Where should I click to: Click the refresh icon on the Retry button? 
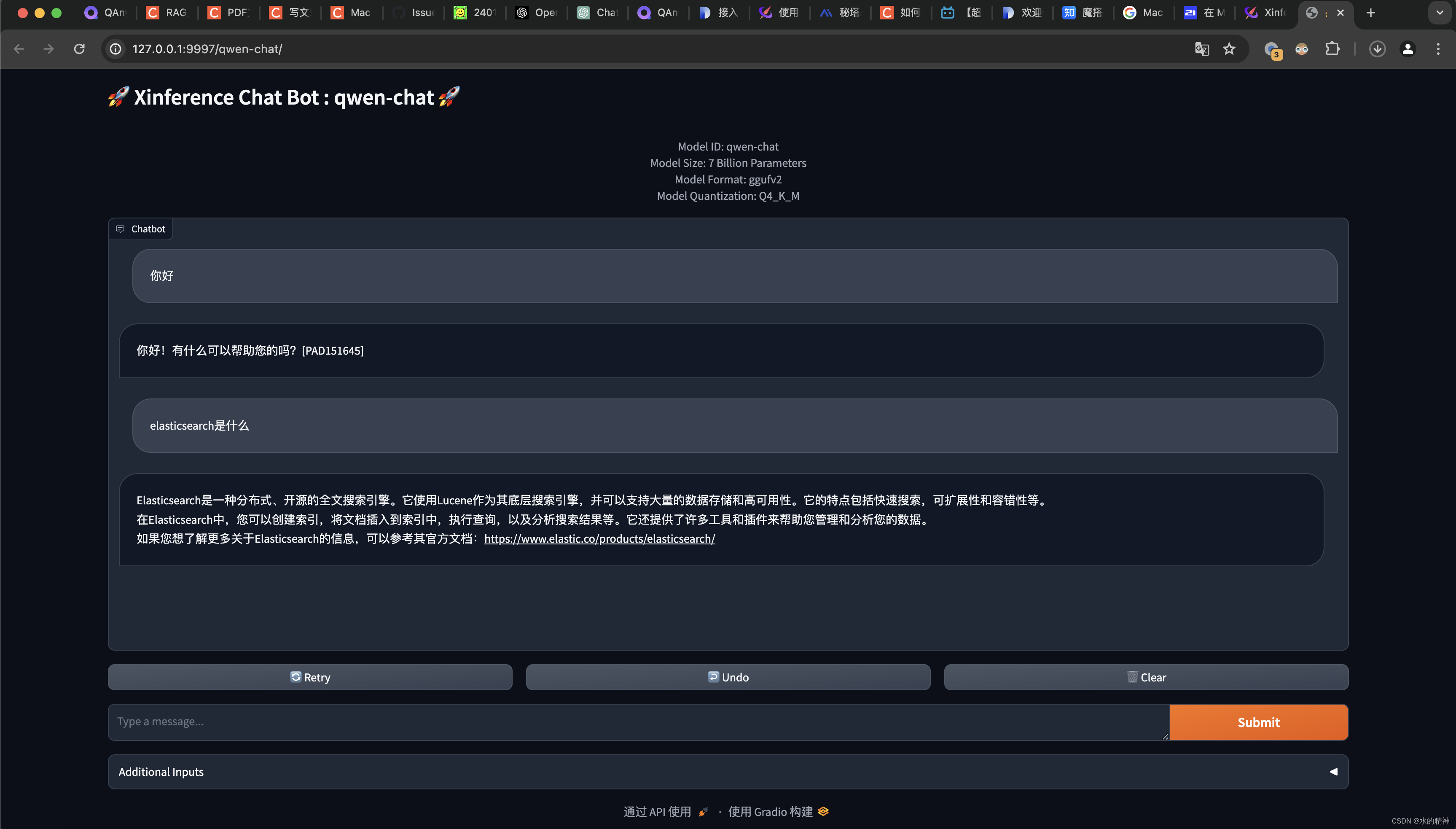(296, 677)
